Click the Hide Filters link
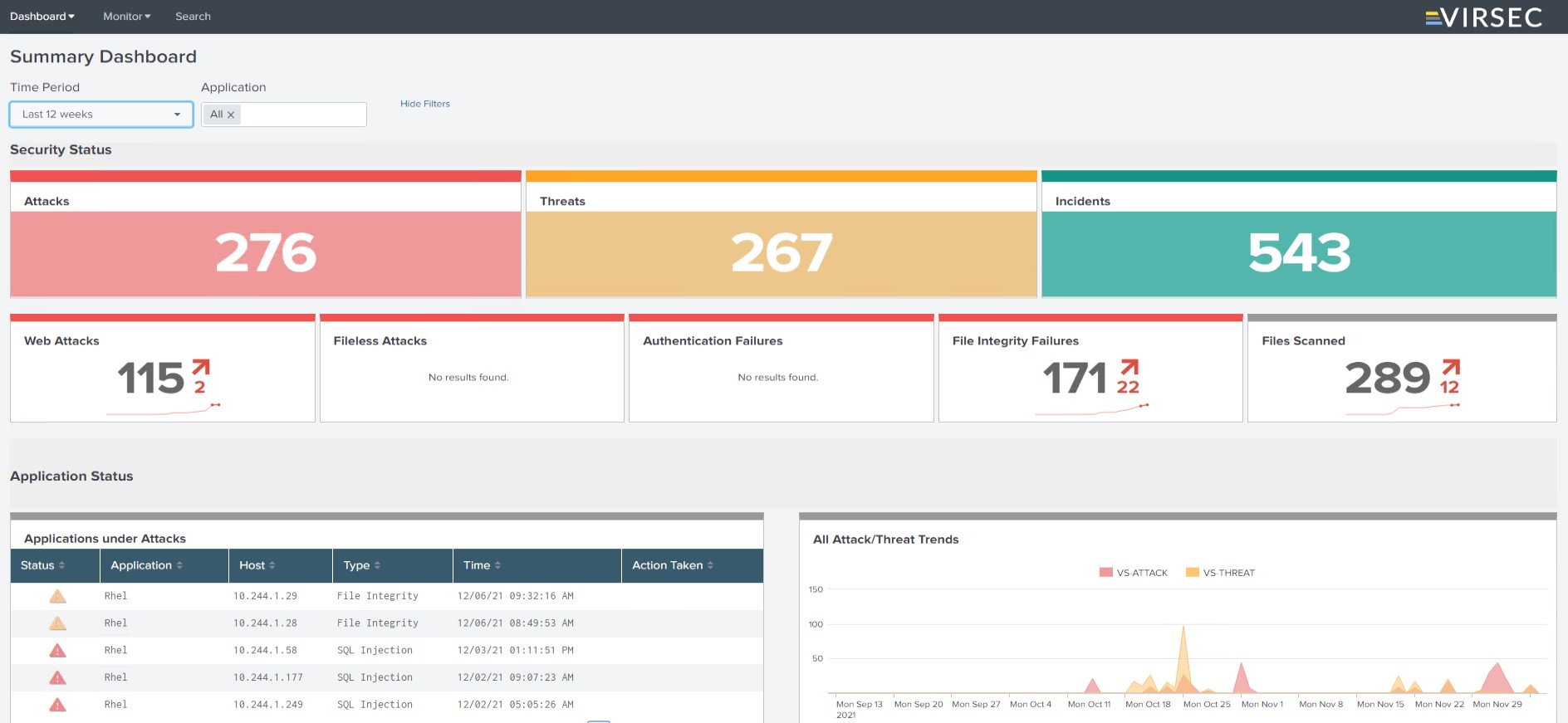The height and width of the screenshot is (723, 1568). pyautogui.click(x=424, y=104)
